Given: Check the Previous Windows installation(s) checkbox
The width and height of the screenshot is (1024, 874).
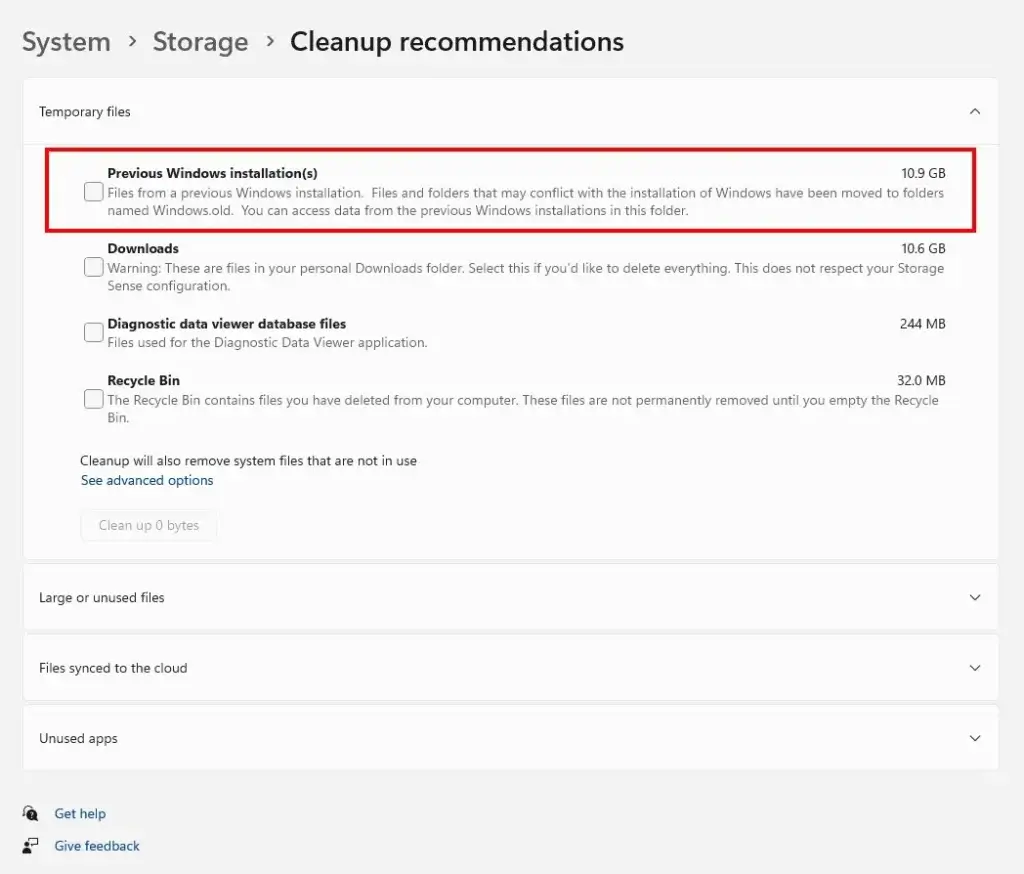Looking at the screenshot, I should (x=93, y=191).
